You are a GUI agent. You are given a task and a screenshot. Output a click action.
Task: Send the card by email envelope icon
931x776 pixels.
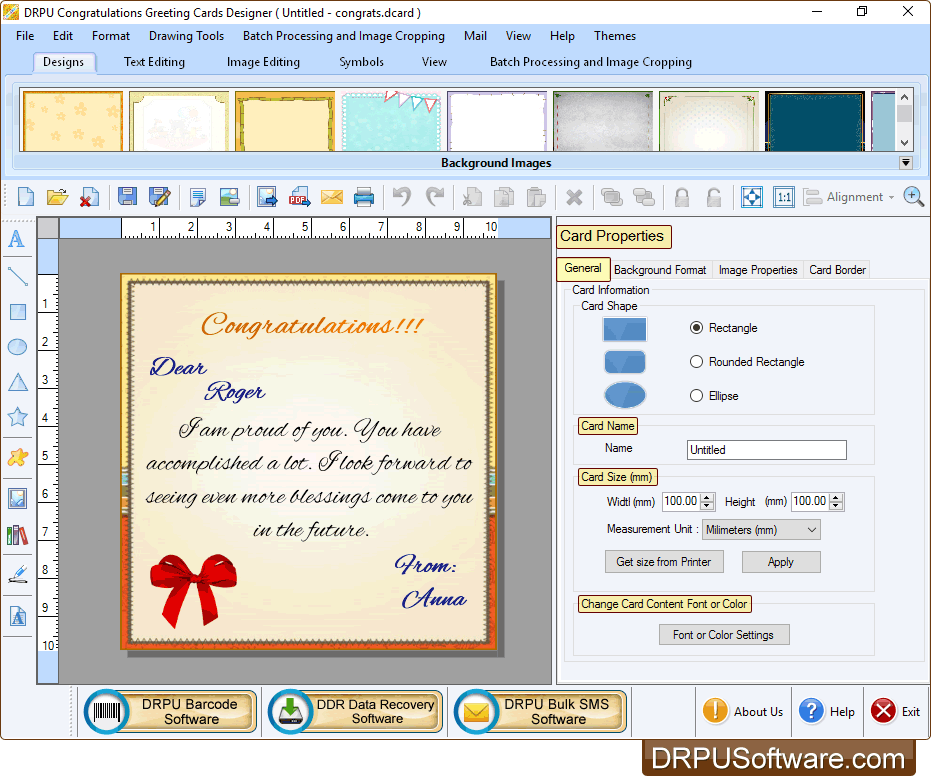(x=332, y=197)
